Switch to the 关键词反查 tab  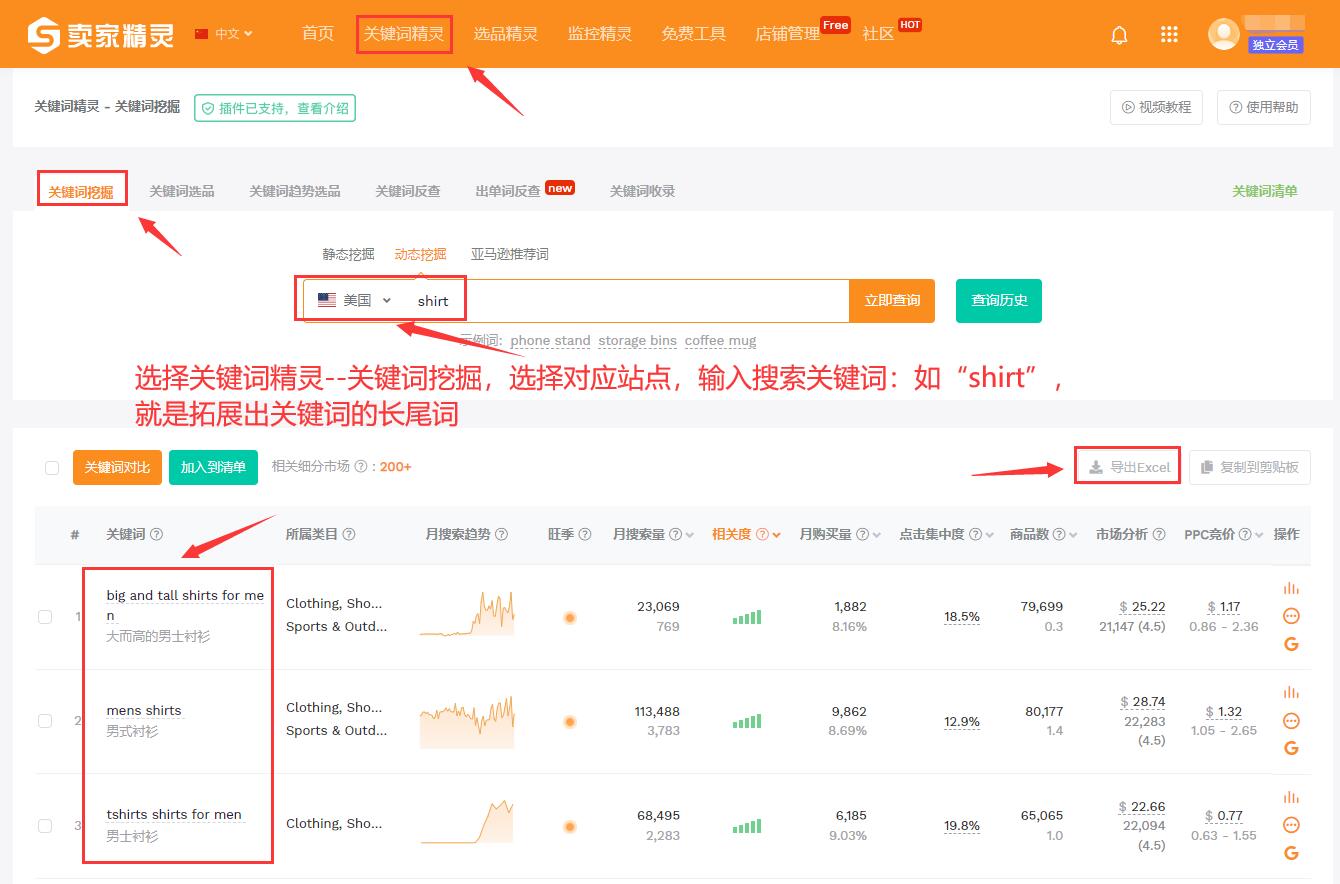pos(406,189)
